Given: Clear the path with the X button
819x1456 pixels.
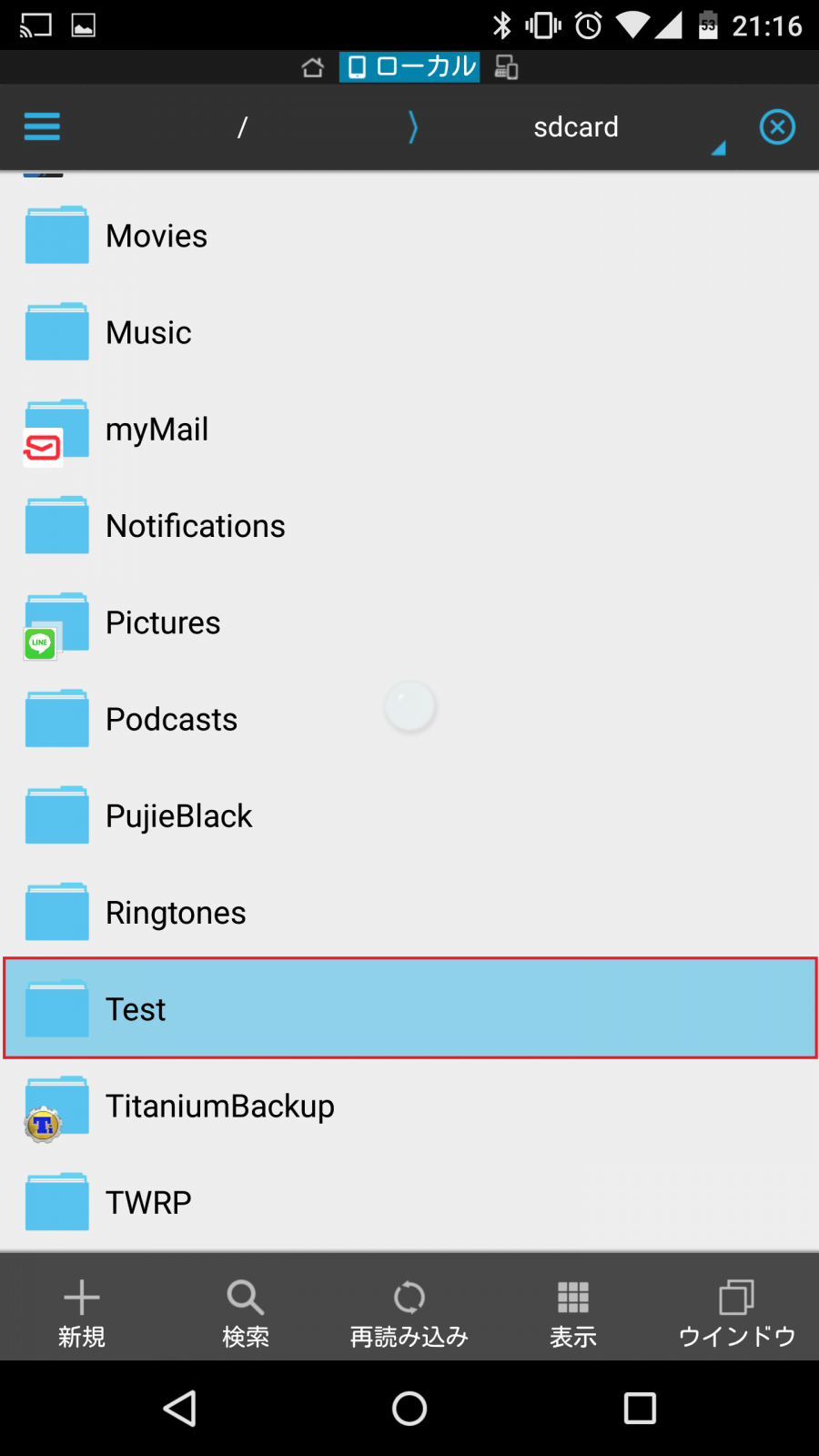Looking at the screenshot, I should click(777, 126).
